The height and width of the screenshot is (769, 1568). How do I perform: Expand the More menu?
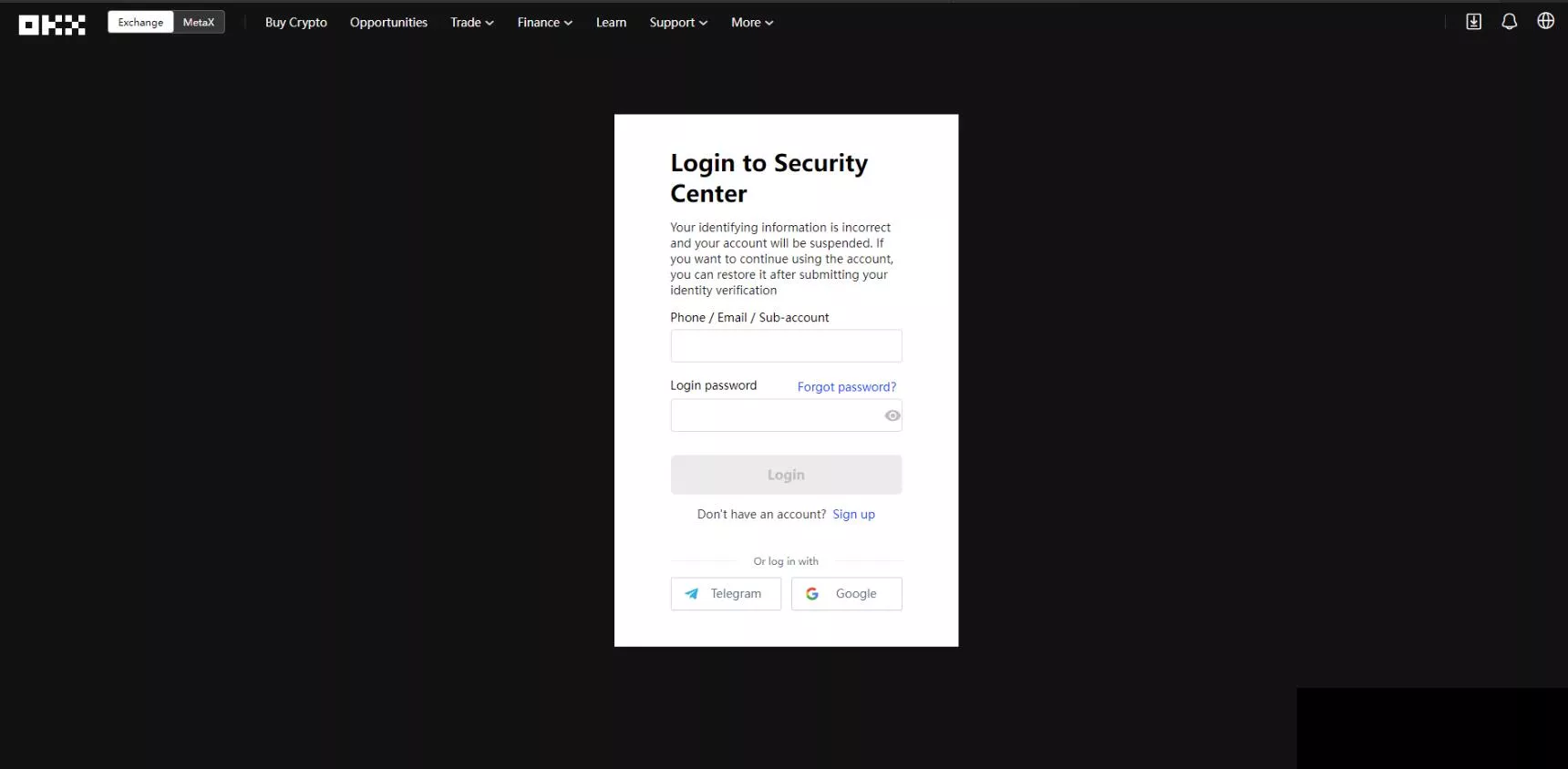click(751, 23)
